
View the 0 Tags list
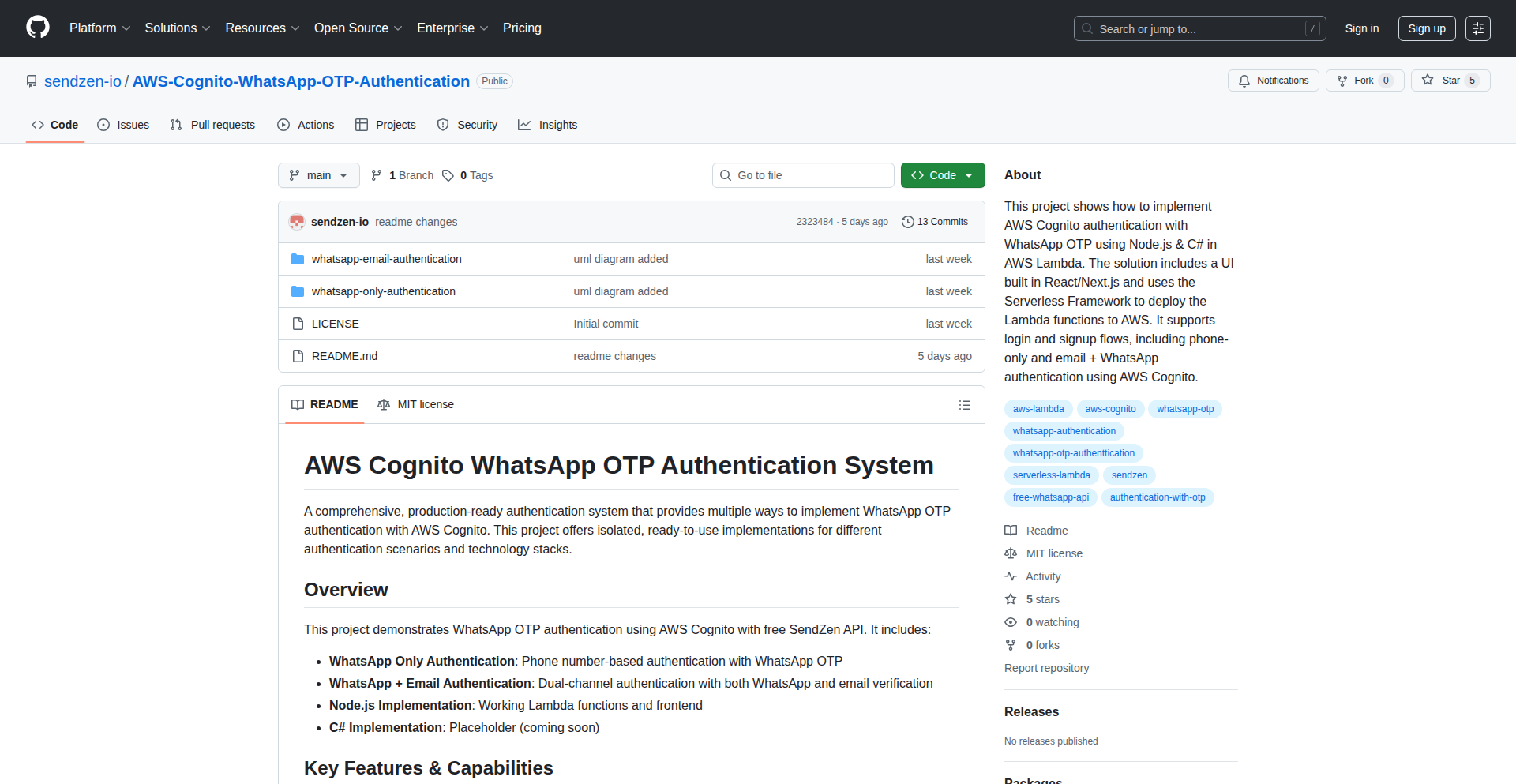(467, 175)
